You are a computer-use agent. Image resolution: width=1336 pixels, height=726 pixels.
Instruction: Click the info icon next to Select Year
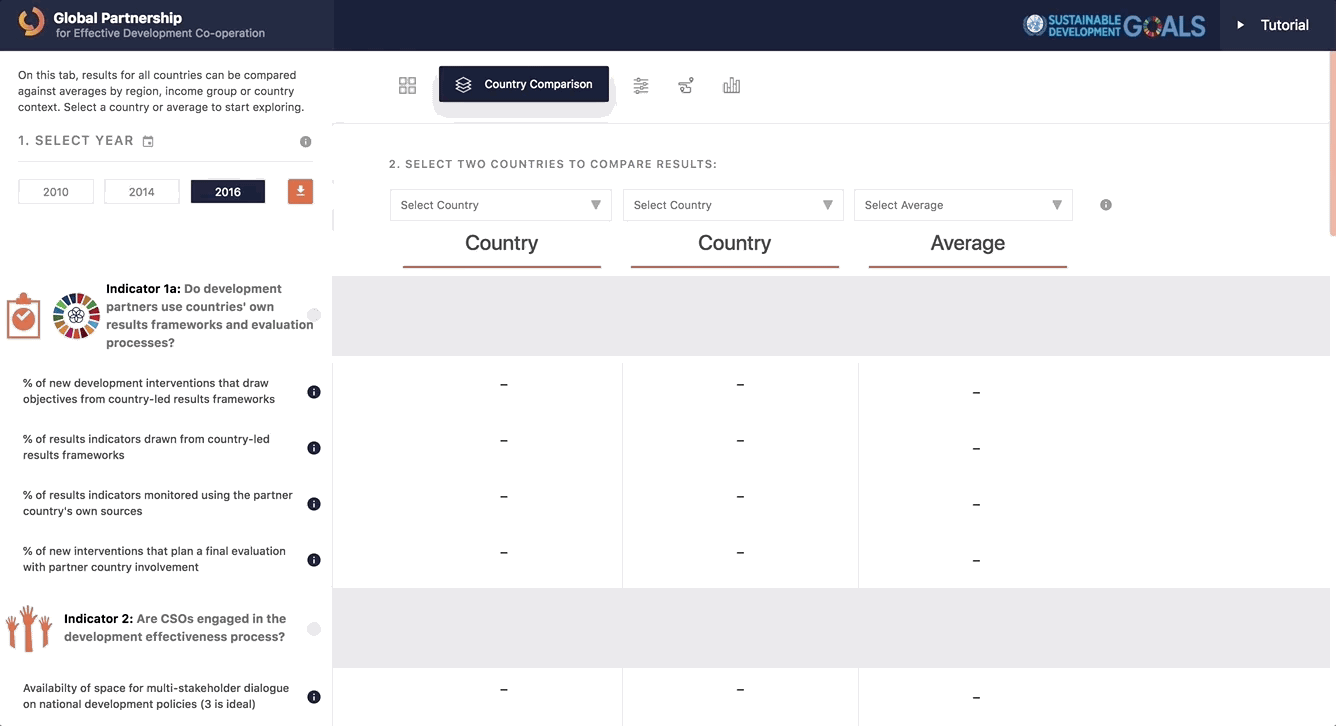pyautogui.click(x=305, y=141)
